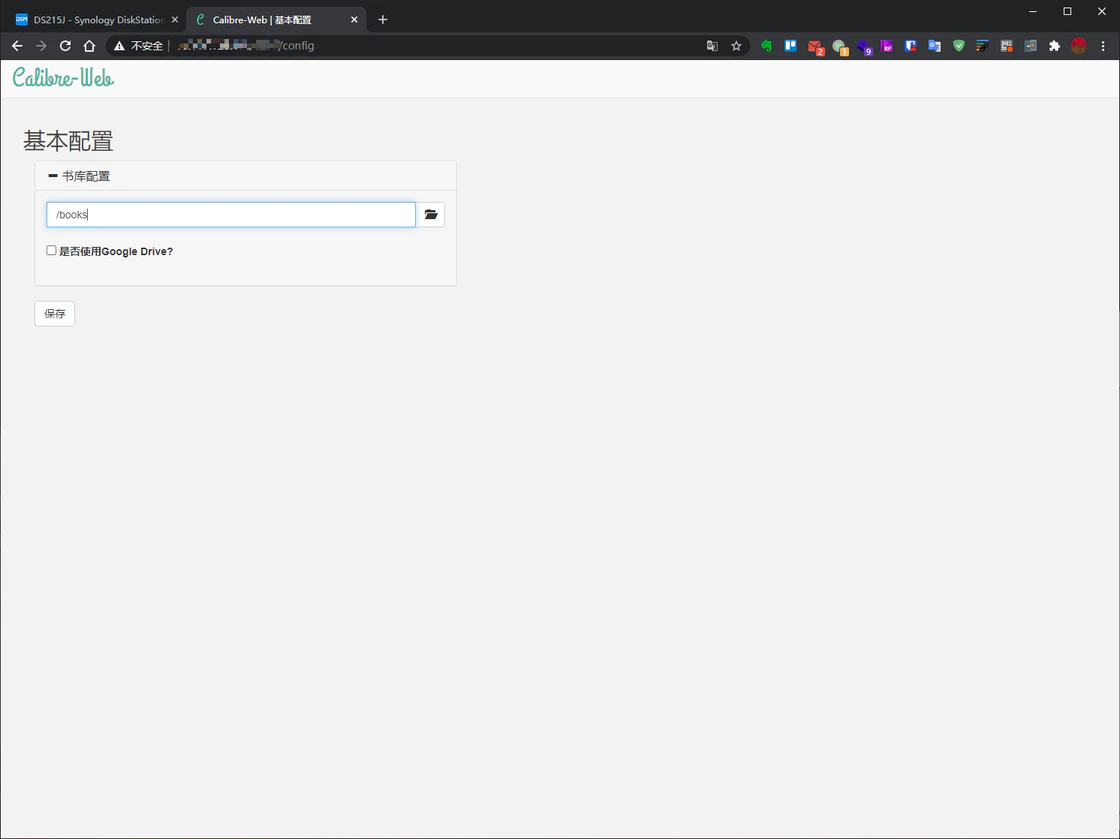Screen dimensions: 1120x839
Task: Enable the Google Drive checkbox
Action: 52,251
